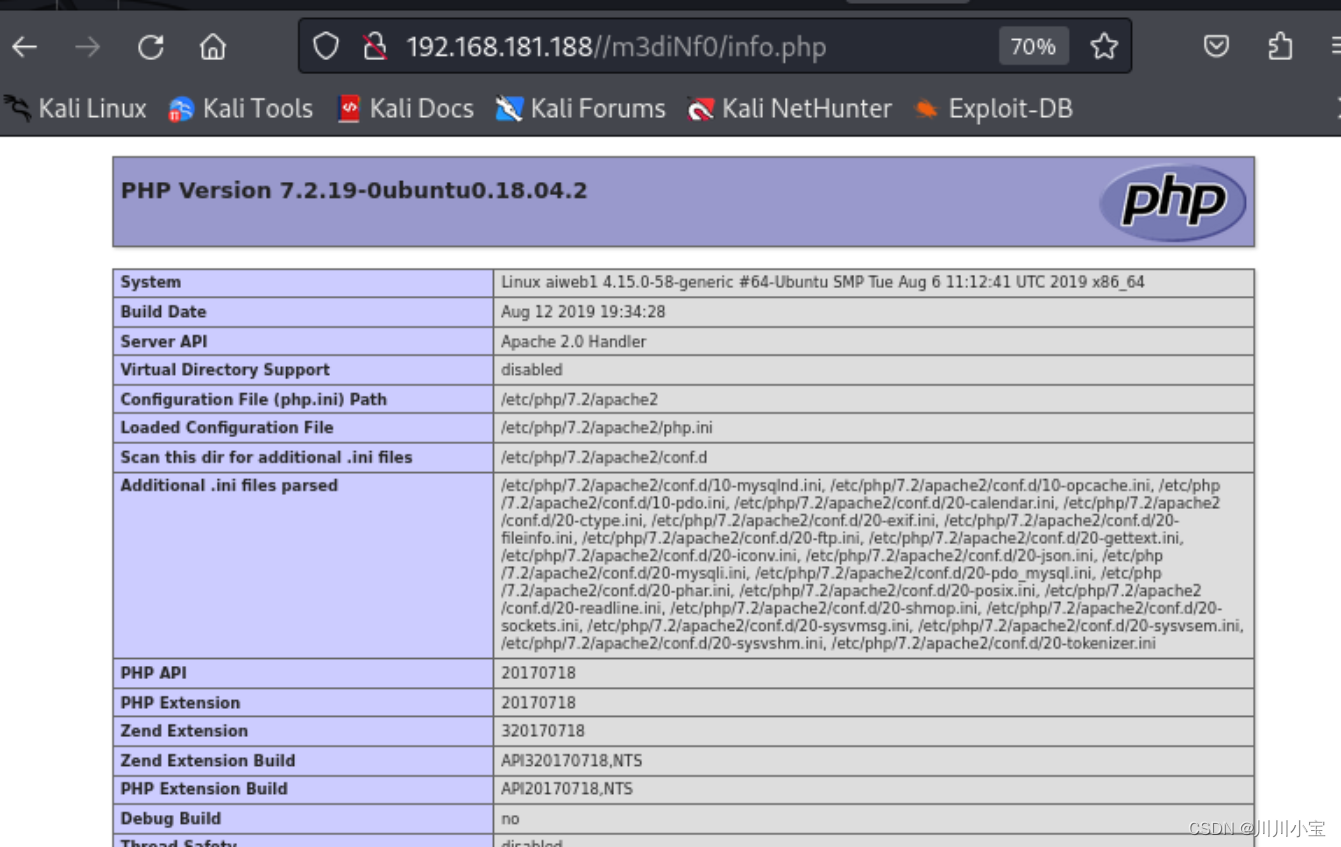Open the Pocket save icon
1341x847 pixels.
(1216, 46)
